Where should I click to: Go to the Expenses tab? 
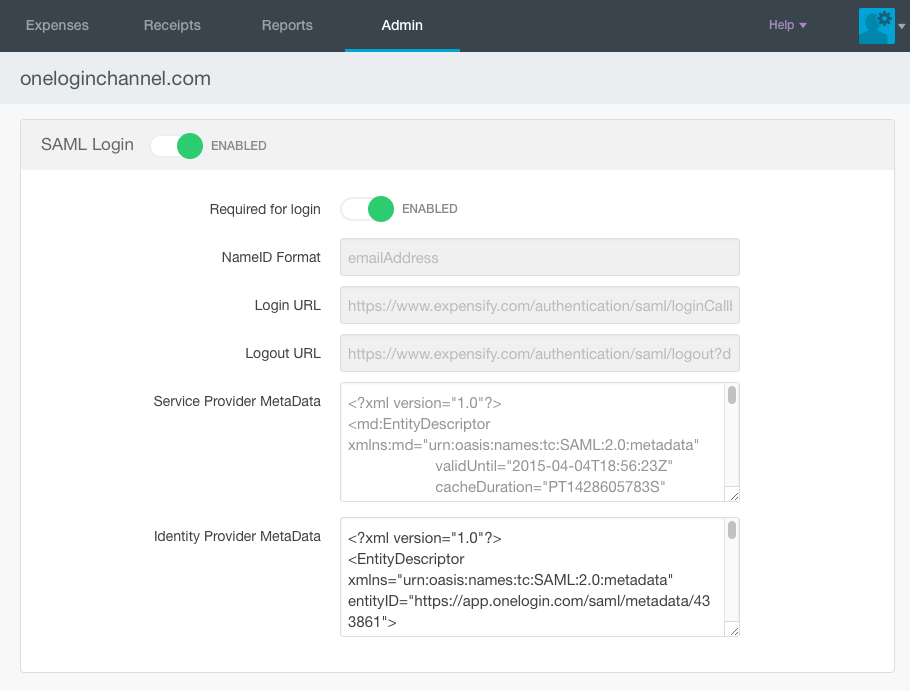(x=57, y=25)
